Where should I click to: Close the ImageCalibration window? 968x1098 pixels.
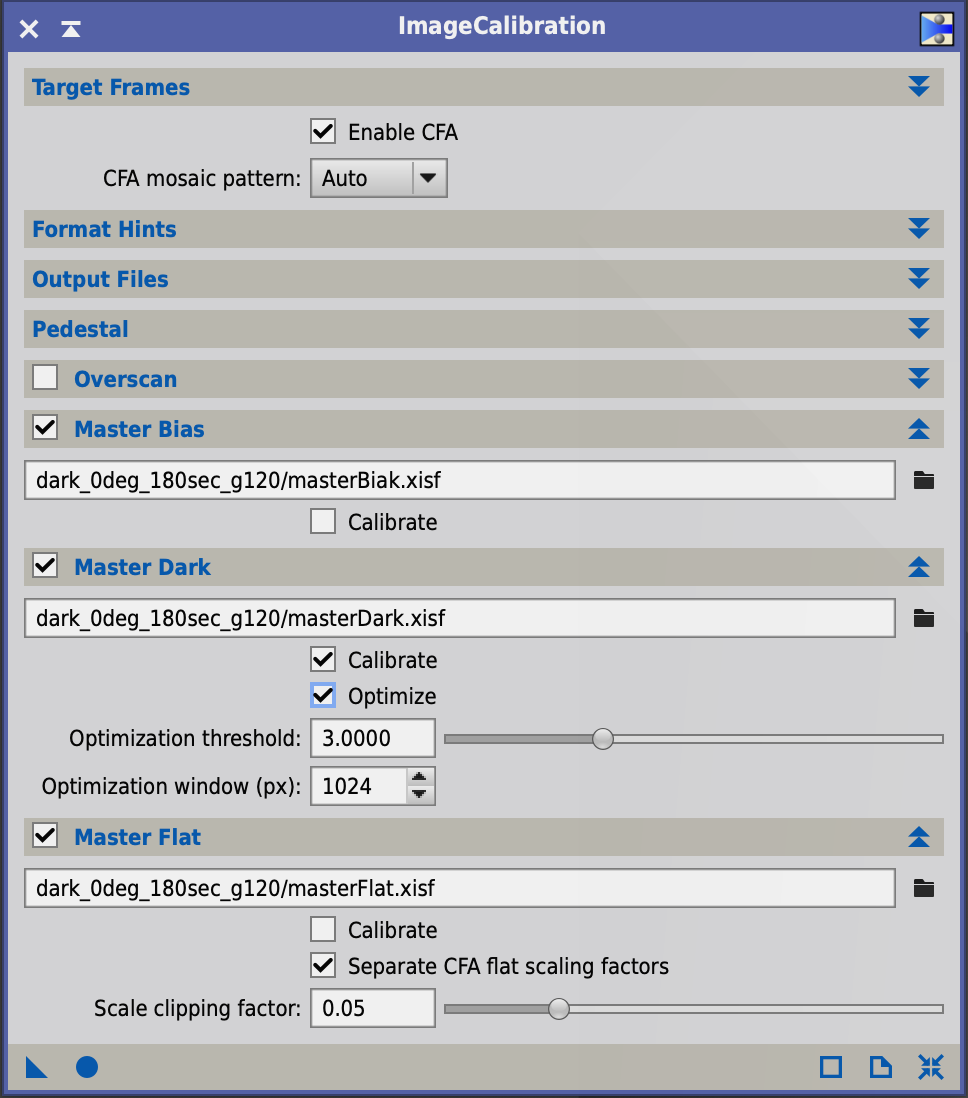point(29,29)
